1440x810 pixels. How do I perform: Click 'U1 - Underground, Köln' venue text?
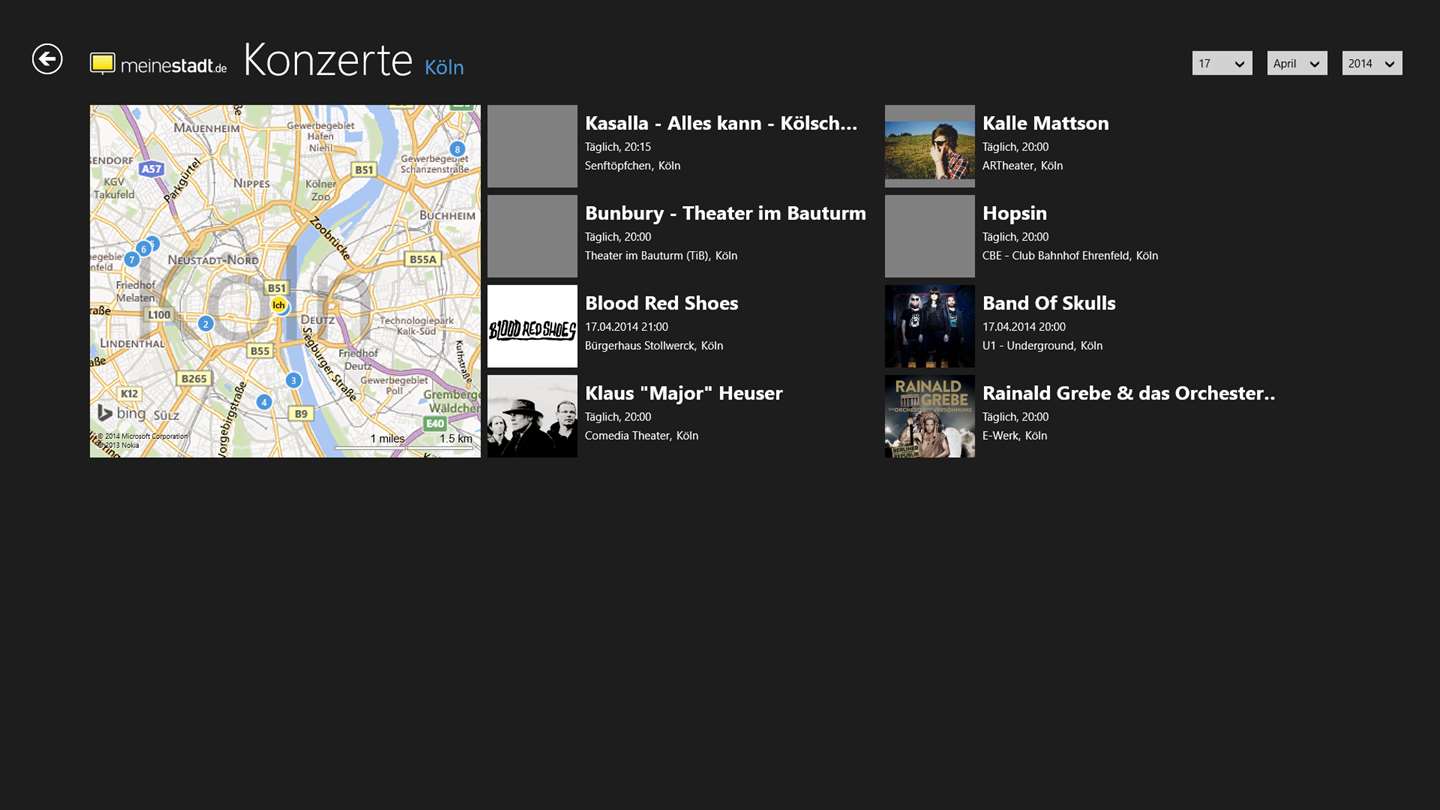point(1042,346)
